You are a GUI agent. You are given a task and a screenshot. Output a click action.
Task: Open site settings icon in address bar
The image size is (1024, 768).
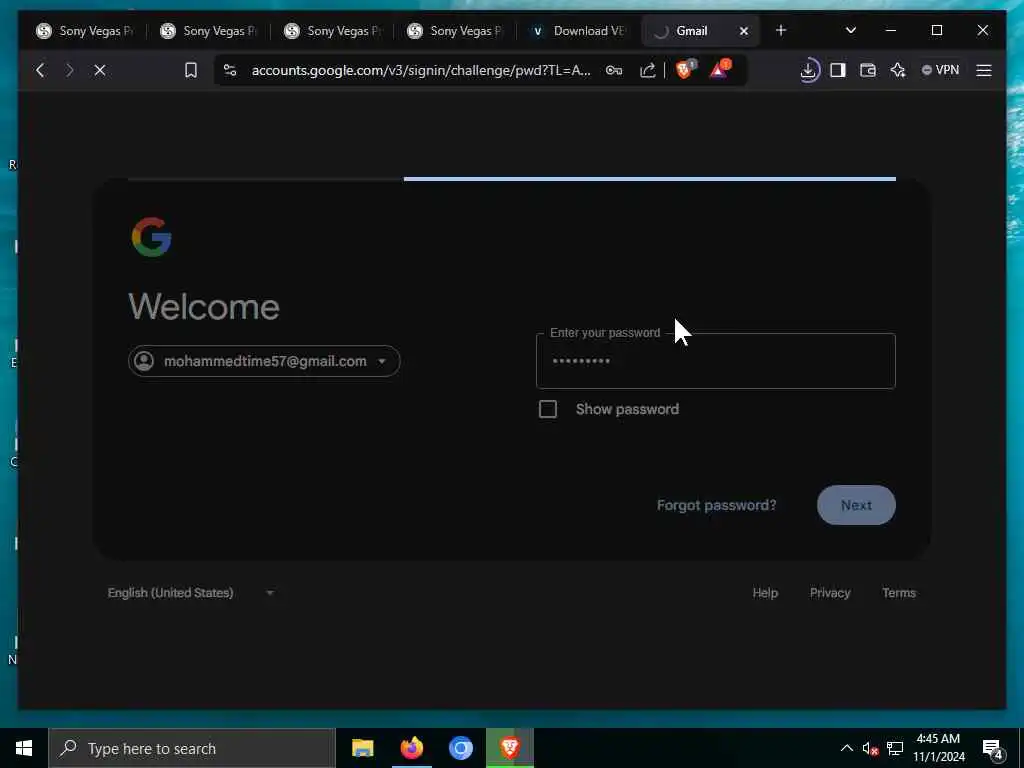click(230, 71)
